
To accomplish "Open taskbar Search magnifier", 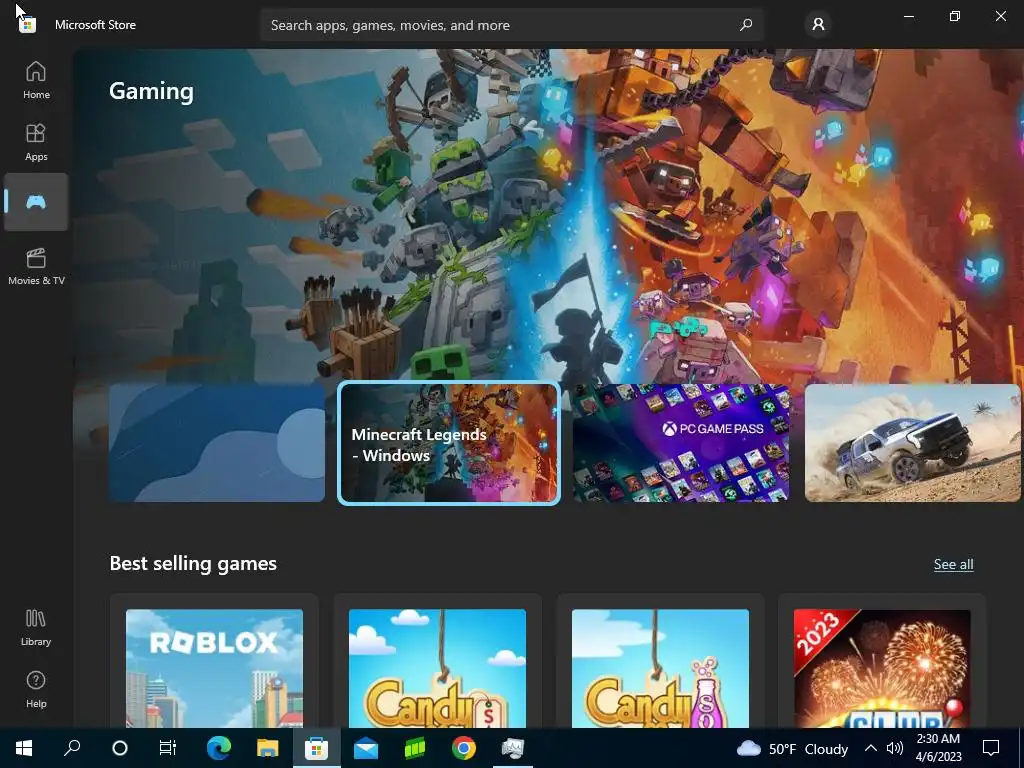I will (x=72, y=748).
